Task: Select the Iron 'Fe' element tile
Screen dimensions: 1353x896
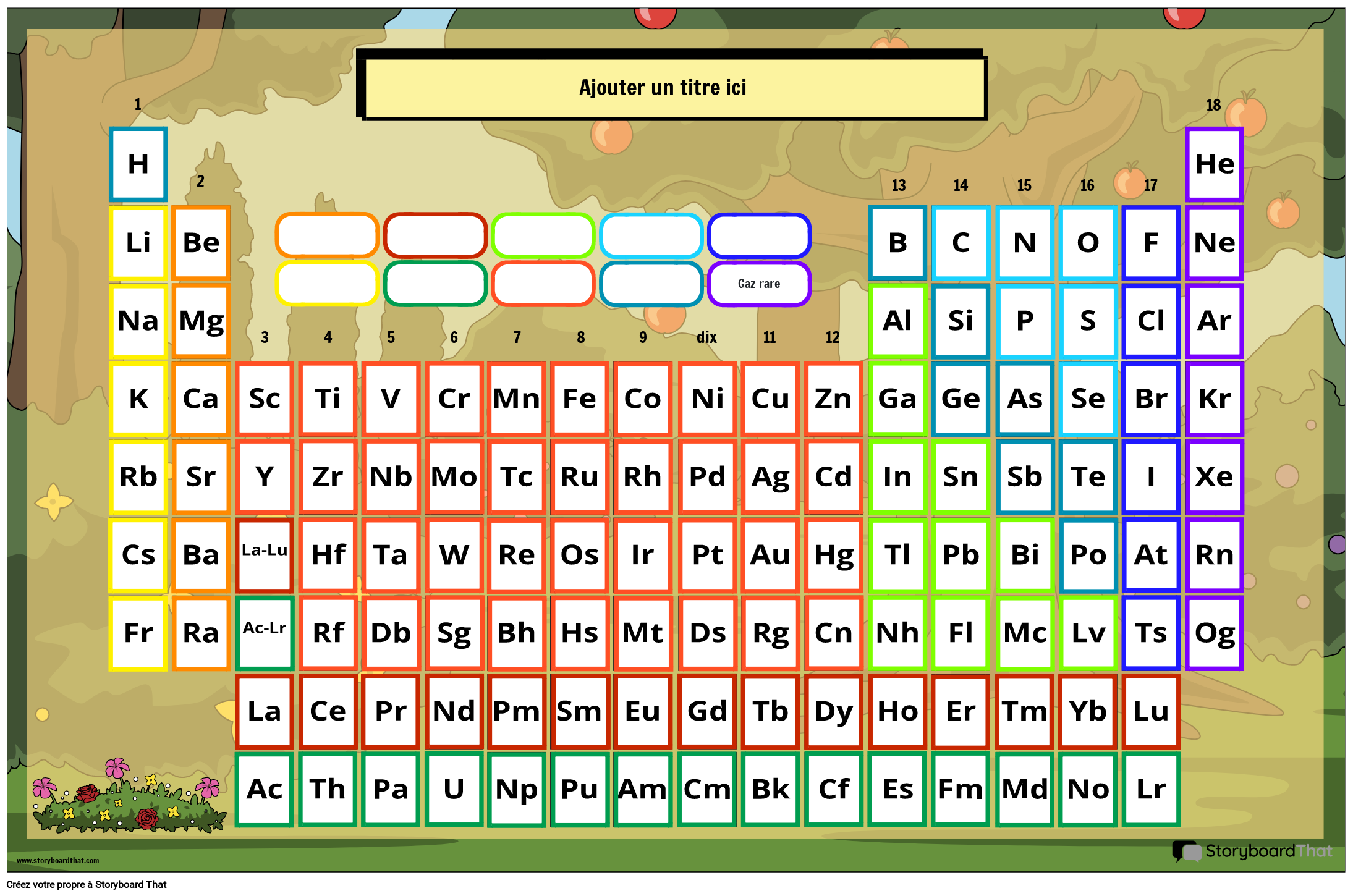Action: [x=579, y=399]
